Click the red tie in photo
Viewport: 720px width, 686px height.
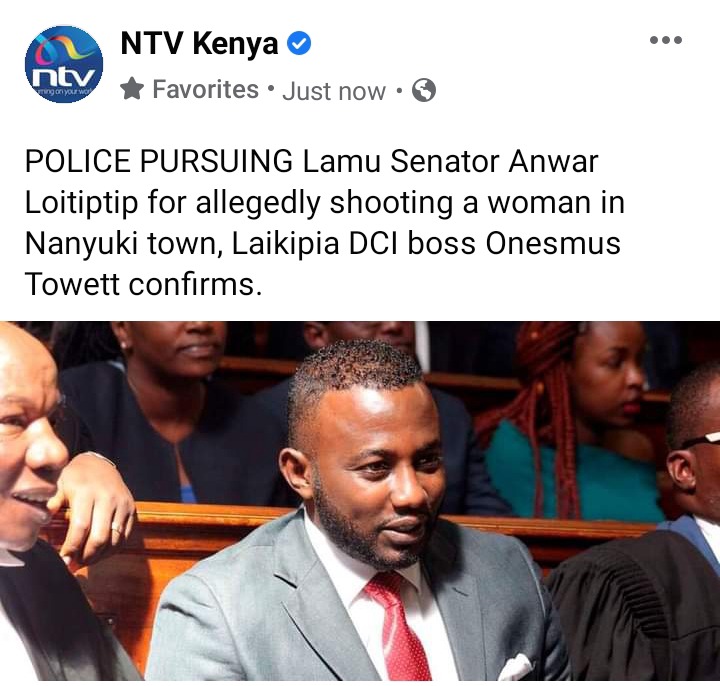coord(398,625)
